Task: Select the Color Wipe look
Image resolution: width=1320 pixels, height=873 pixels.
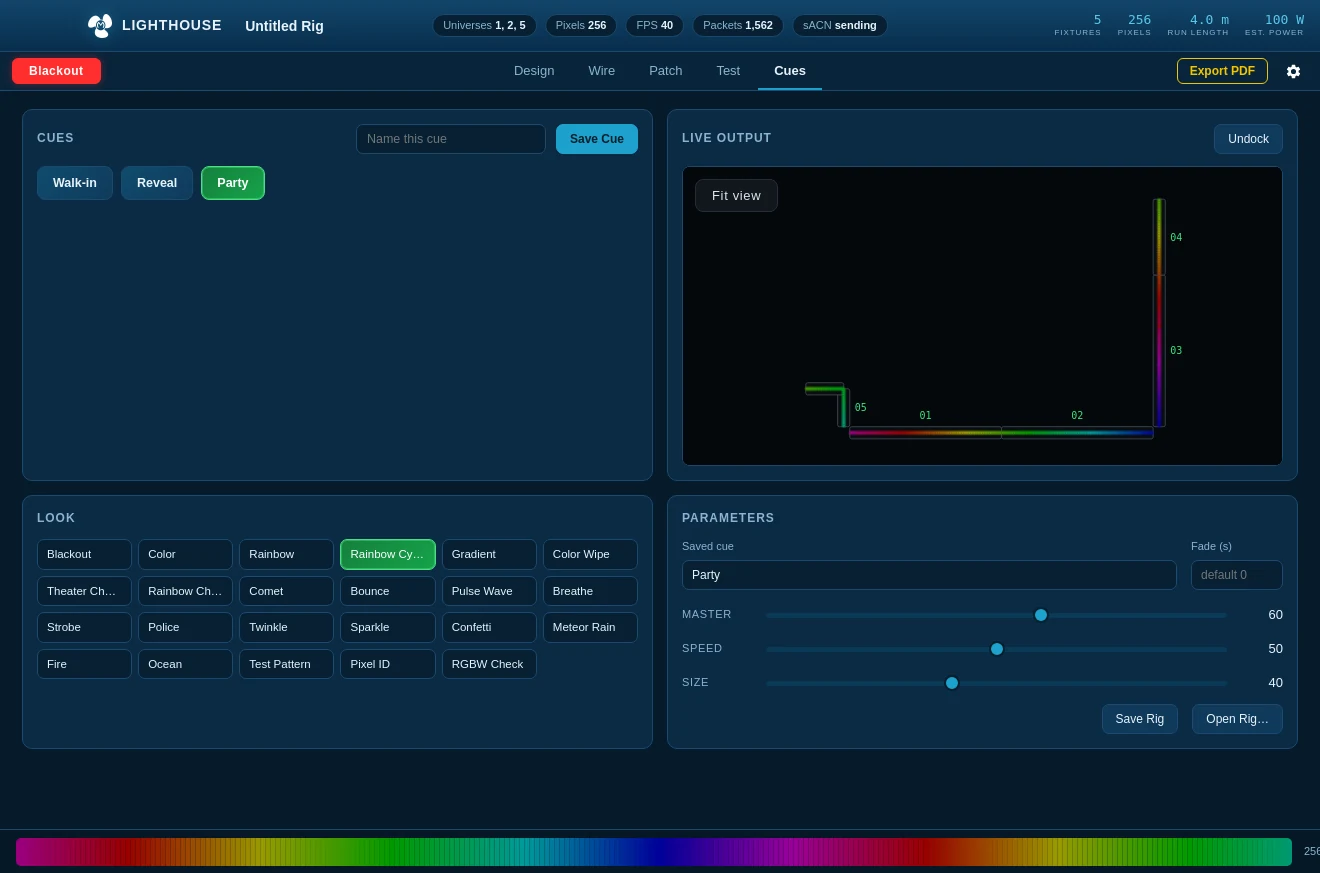Action: 590,554
